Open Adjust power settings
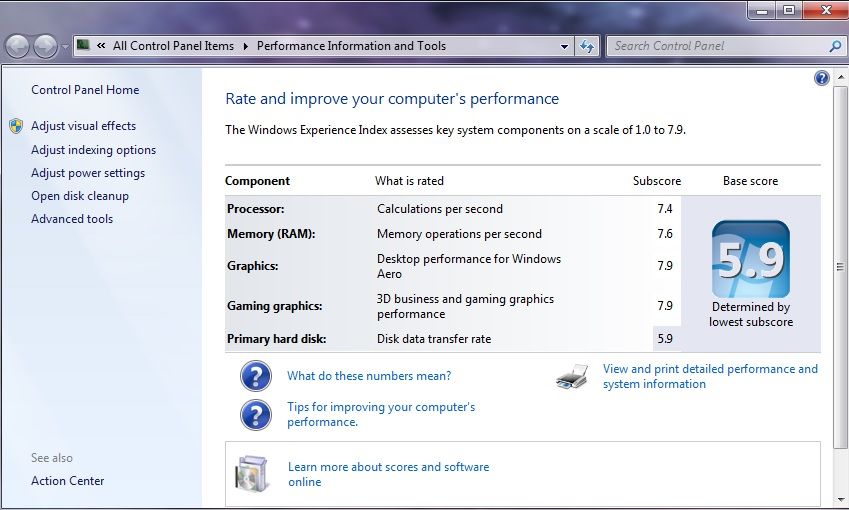849x510 pixels. (88, 173)
